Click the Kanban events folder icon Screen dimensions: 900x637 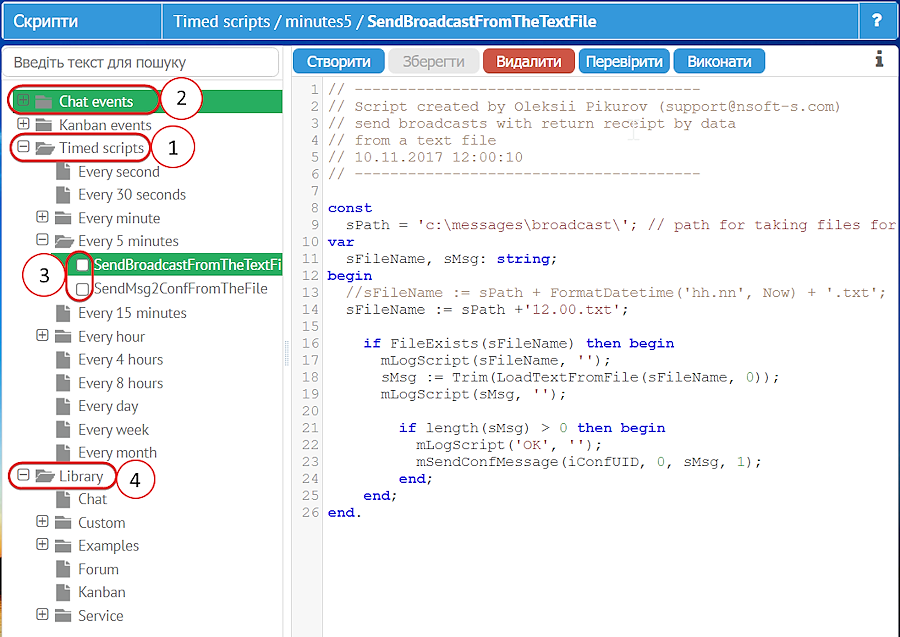tap(44, 125)
